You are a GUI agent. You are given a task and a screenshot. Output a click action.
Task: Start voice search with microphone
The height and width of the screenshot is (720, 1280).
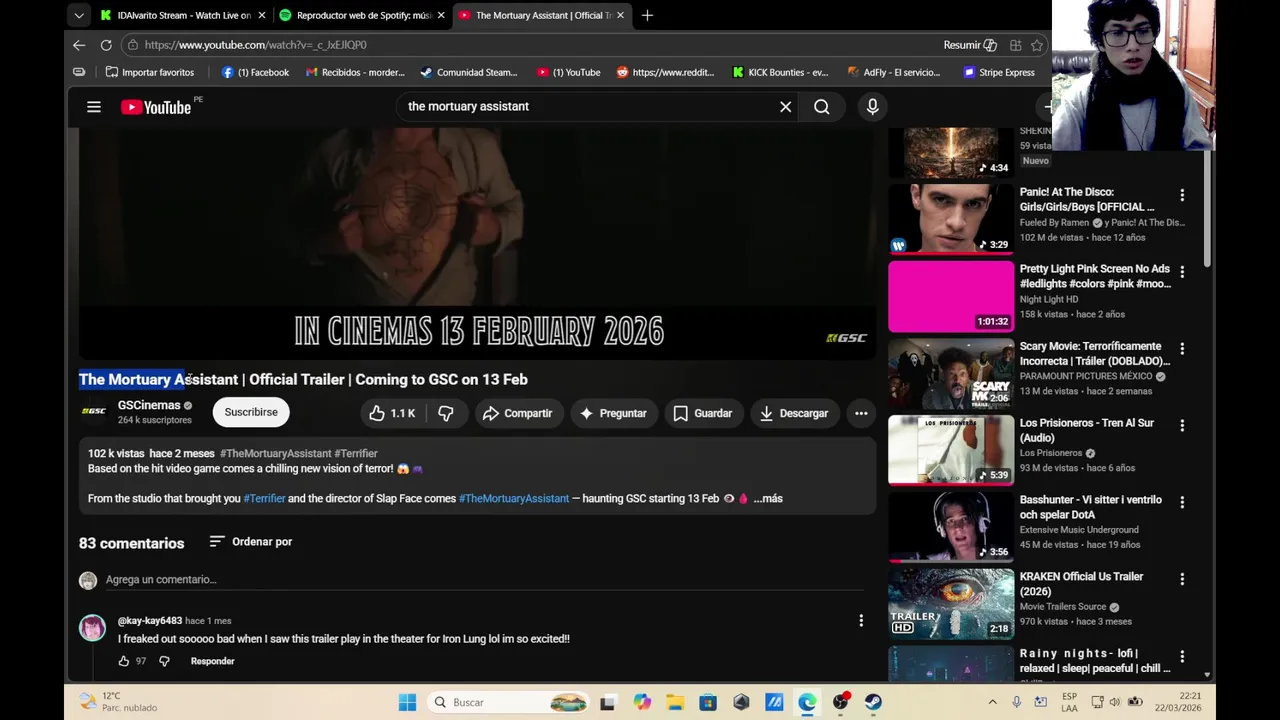(873, 107)
